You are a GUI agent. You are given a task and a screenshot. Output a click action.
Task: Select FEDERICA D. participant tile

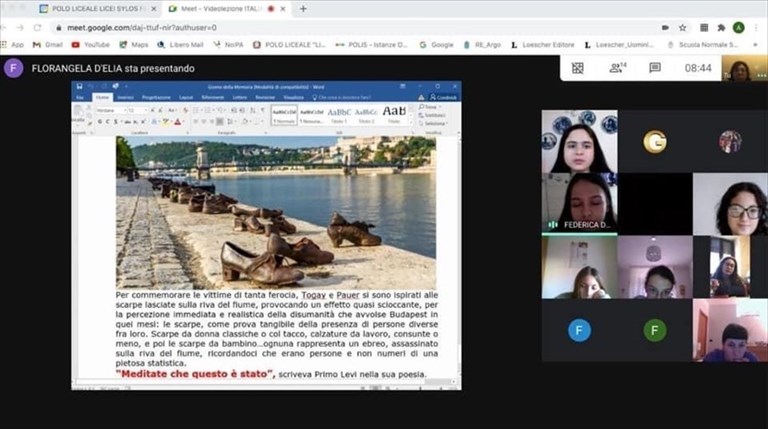[579, 204]
